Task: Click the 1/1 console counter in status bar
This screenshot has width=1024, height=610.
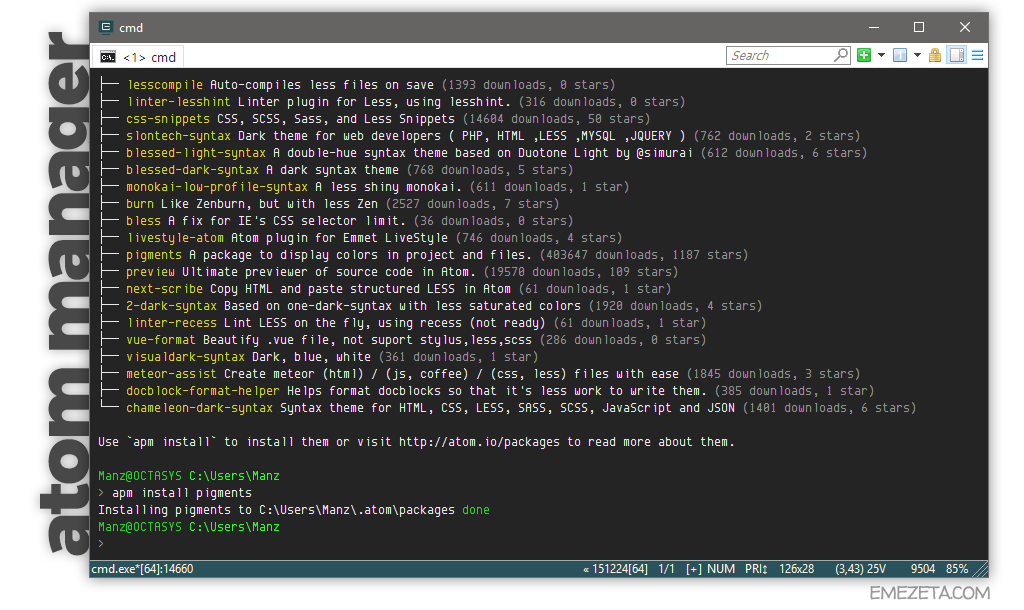Action: coord(666,569)
